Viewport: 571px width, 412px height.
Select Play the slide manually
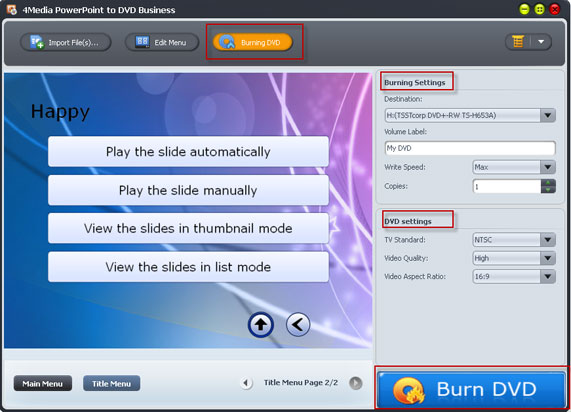click(x=188, y=190)
